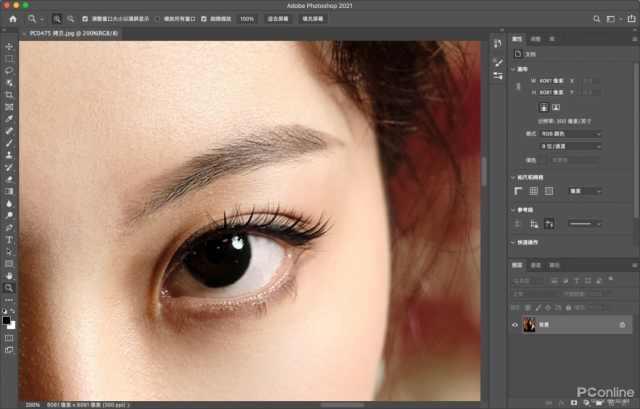
Task: Collapse the Rulers & Grids section
Action: point(513,178)
